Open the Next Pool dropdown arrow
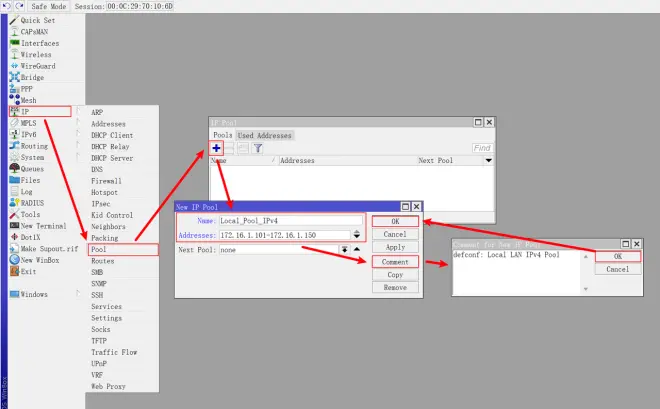Image resolution: width=660 pixels, height=409 pixels. tap(344, 250)
